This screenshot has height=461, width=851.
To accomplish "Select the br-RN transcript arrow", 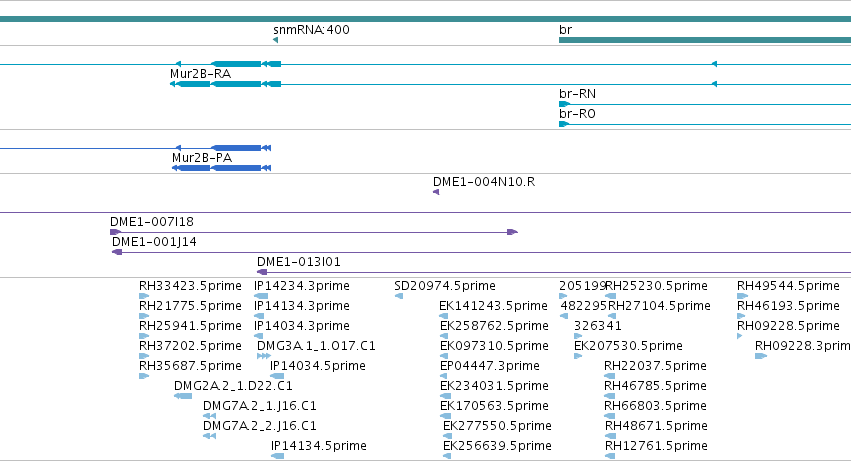I will pyautogui.click(x=564, y=104).
